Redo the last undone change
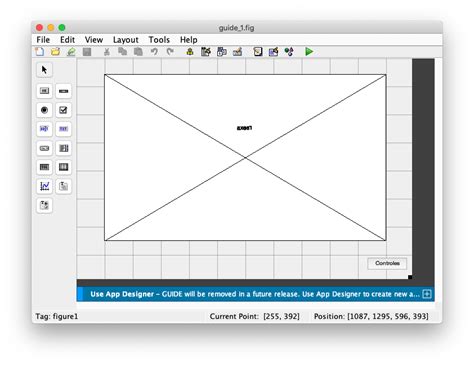 coord(170,52)
